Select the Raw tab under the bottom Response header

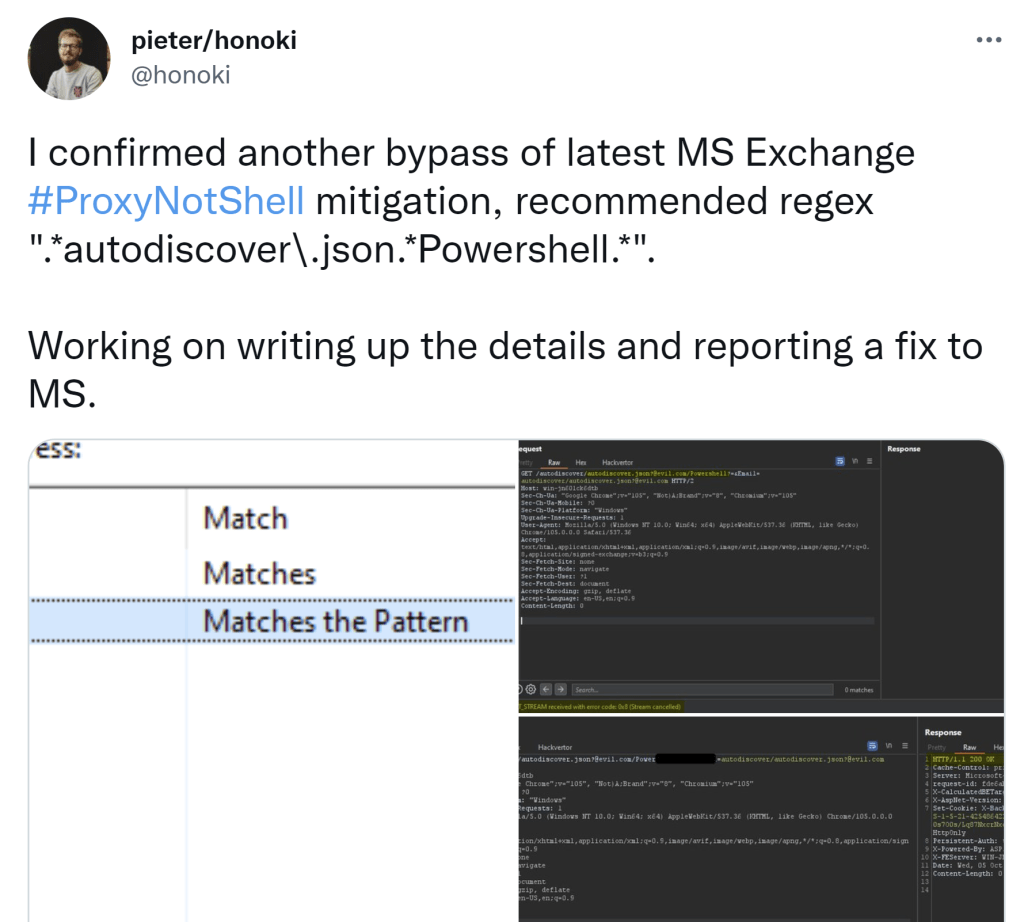[969, 747]
